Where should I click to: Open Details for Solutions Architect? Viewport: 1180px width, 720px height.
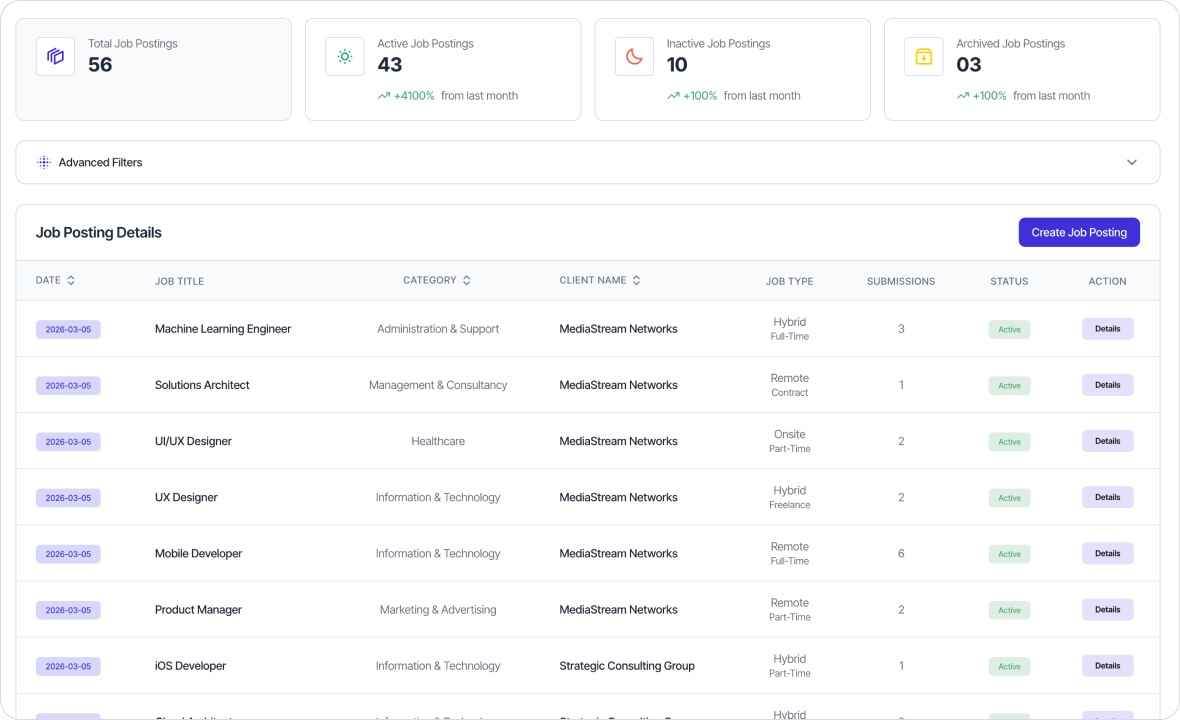(x=1107, y=384)
